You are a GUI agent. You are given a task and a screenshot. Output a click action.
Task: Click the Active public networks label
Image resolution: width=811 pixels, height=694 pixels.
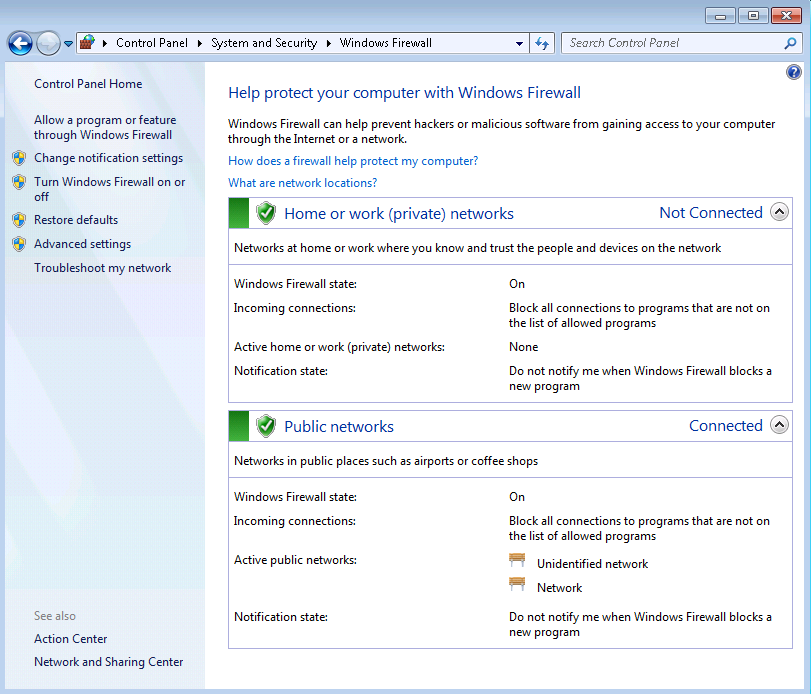295,560
